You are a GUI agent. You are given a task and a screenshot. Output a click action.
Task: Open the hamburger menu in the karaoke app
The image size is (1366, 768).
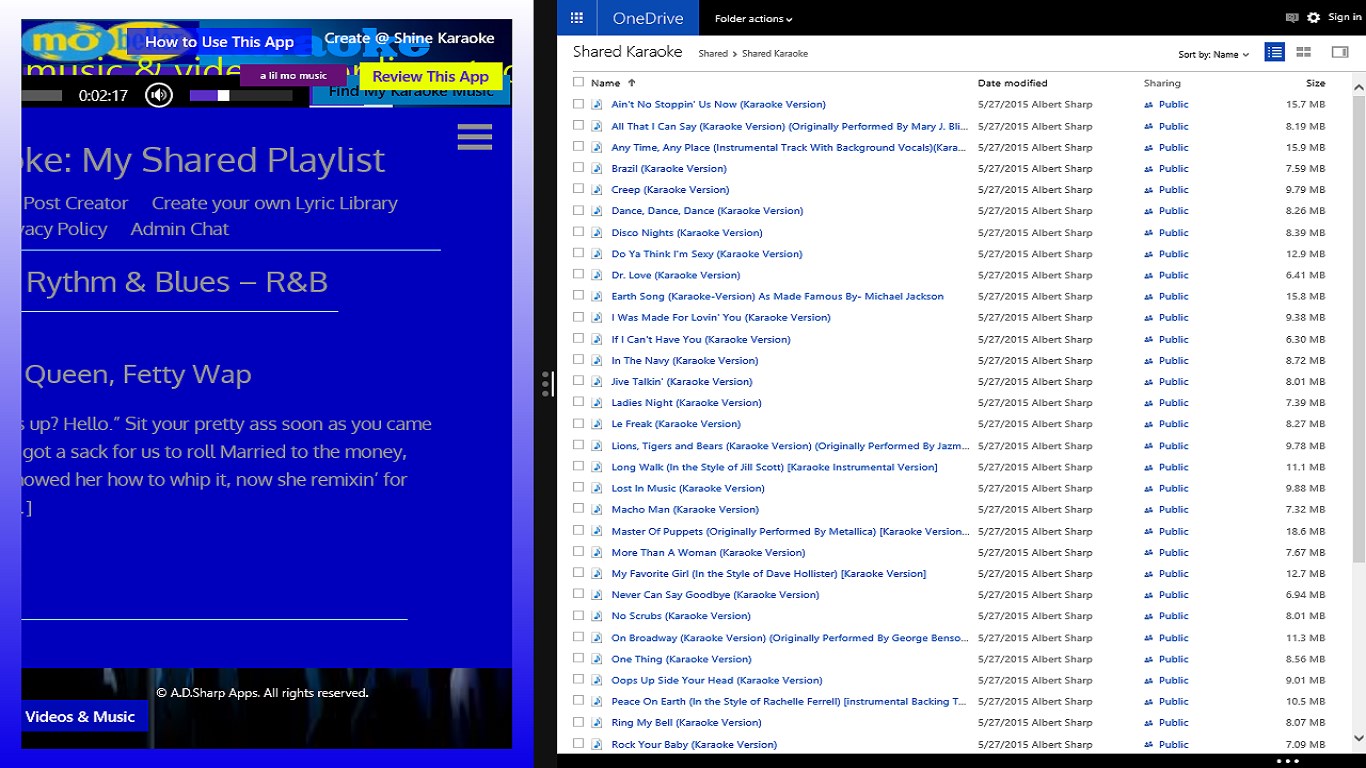[x=474, y=137]
